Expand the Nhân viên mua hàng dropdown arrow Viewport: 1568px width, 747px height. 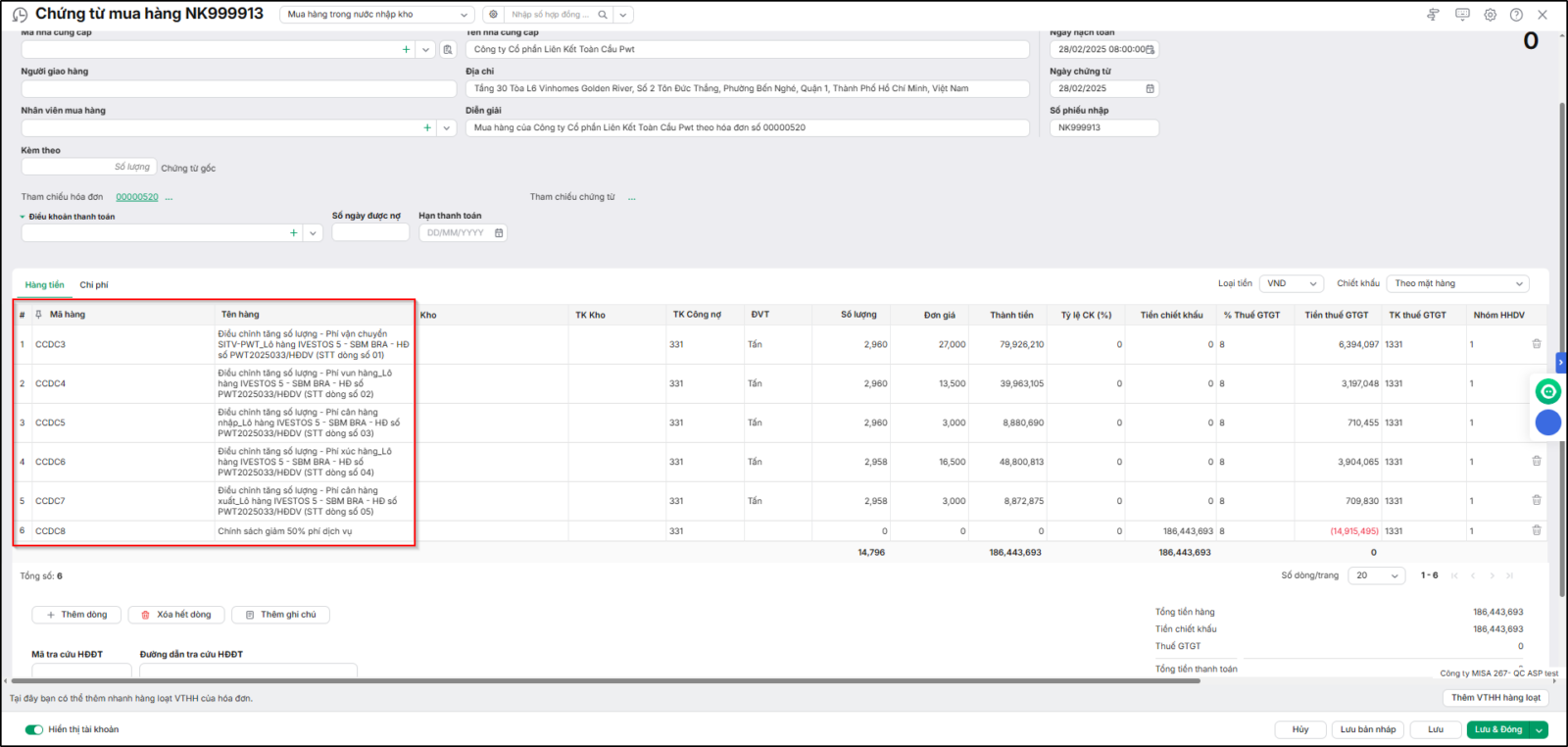447,127
